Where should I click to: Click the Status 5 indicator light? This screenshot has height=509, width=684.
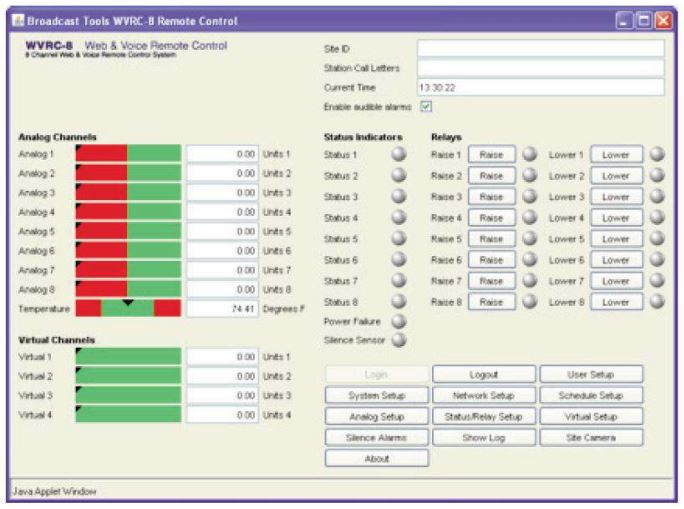coord(399,238)
